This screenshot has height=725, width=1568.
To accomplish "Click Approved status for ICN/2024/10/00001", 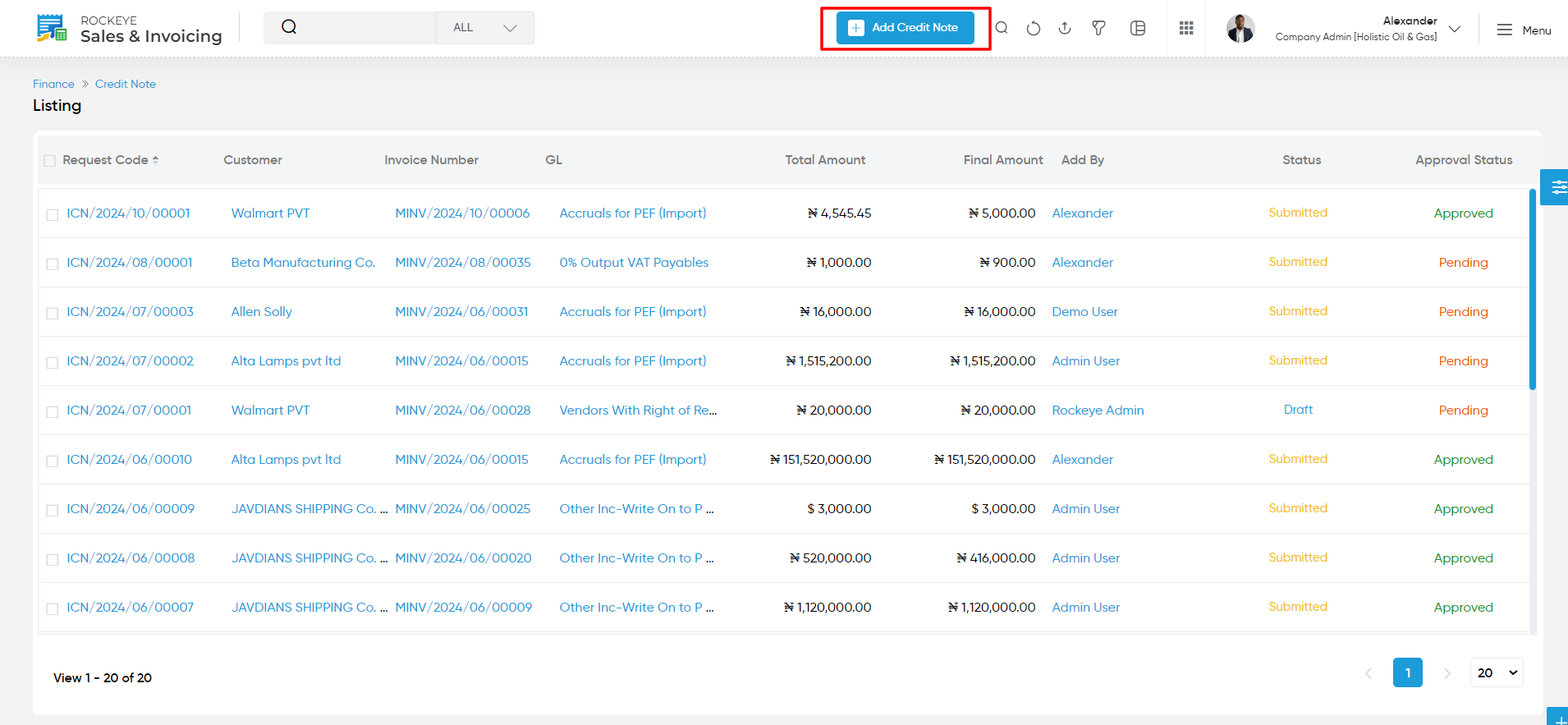I will click(x=1463, y=213).
